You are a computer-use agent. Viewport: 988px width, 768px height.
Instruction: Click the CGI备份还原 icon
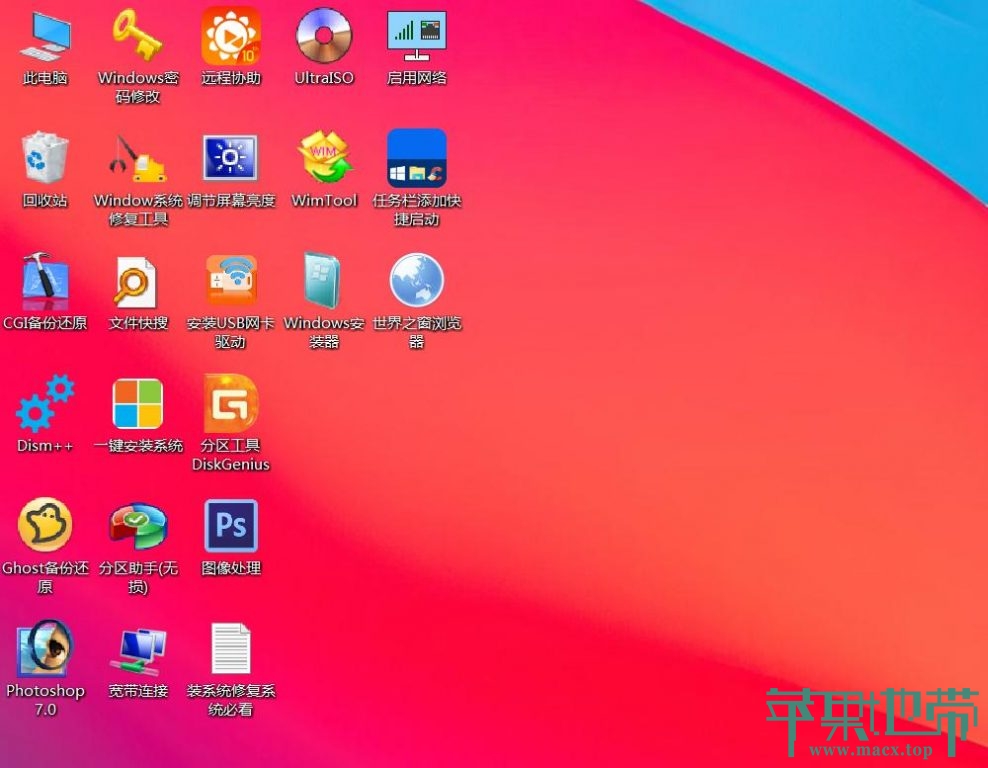point(45,282)
